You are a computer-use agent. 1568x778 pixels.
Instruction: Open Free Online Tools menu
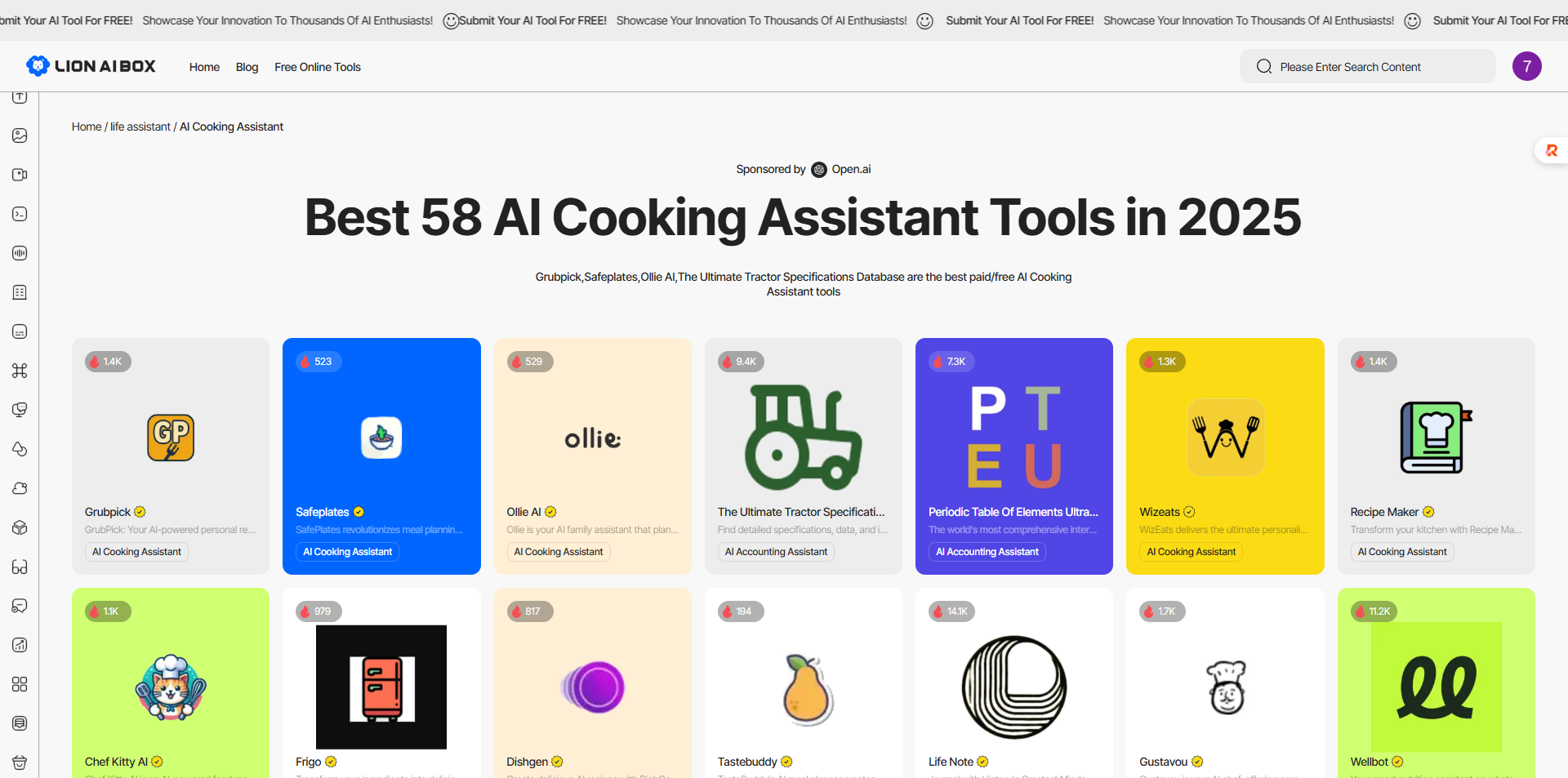(x=318, y=67)
